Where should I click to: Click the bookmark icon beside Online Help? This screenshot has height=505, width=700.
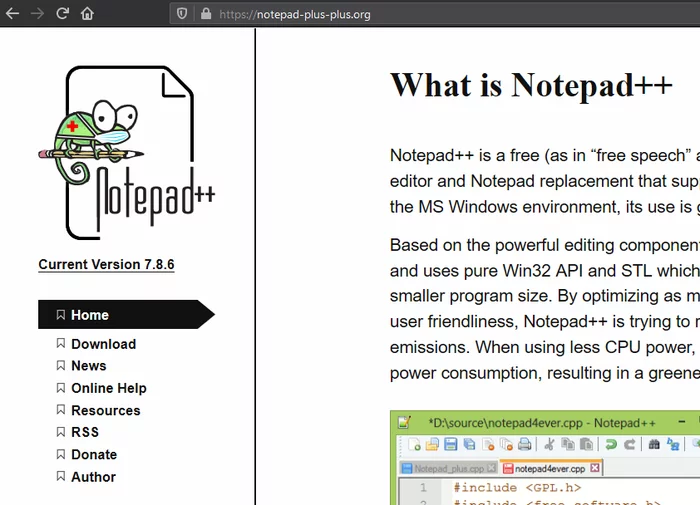(61, 388)
